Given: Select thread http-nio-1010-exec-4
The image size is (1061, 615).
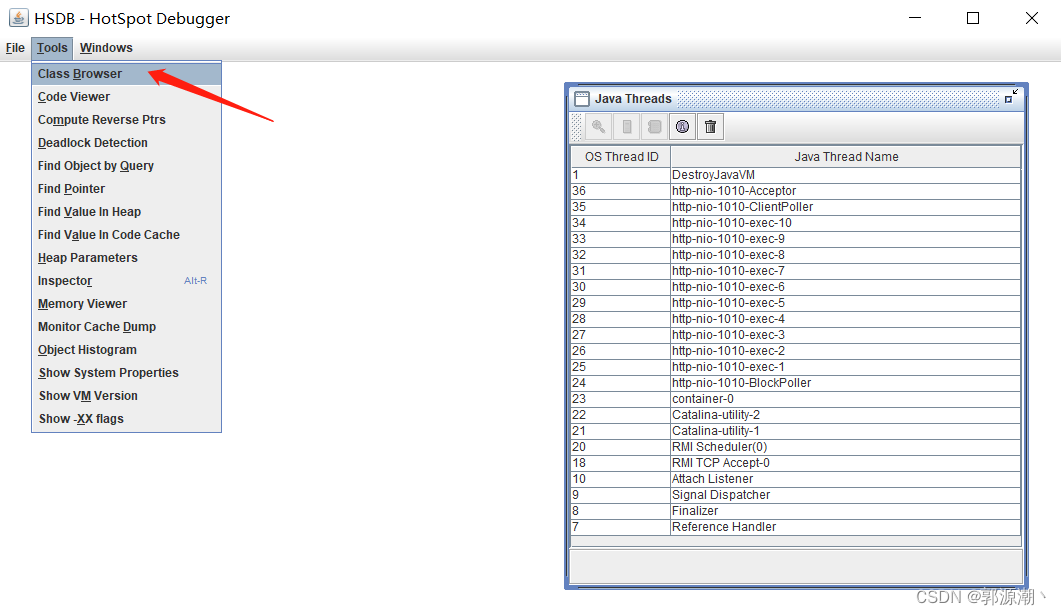Looking at the screenshot, I should (796, 319).
